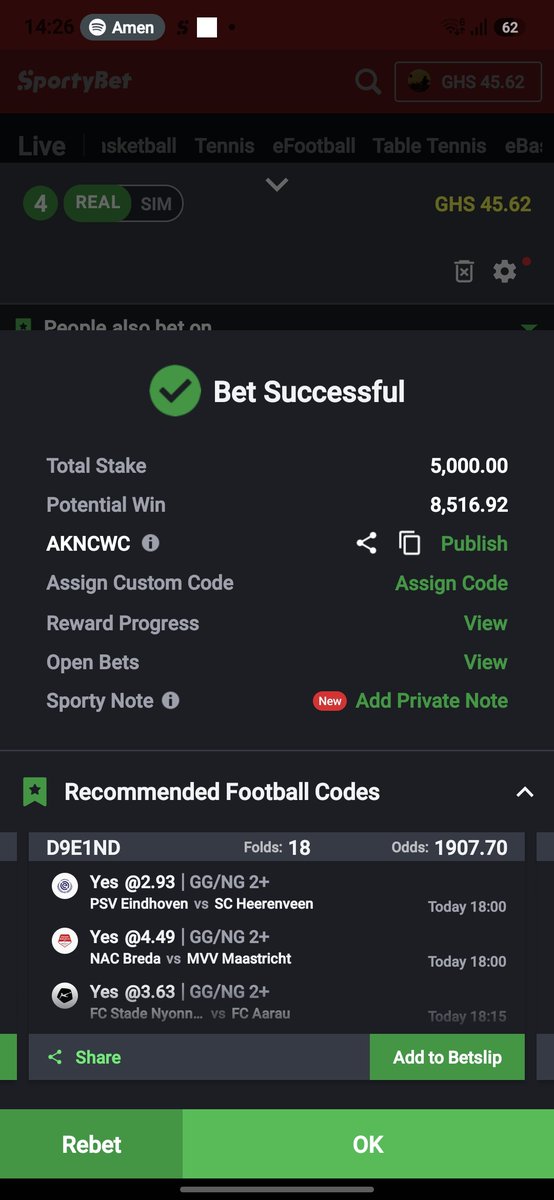
Task: Open the info icon beside AKNCWC
Action: point(150,543)
